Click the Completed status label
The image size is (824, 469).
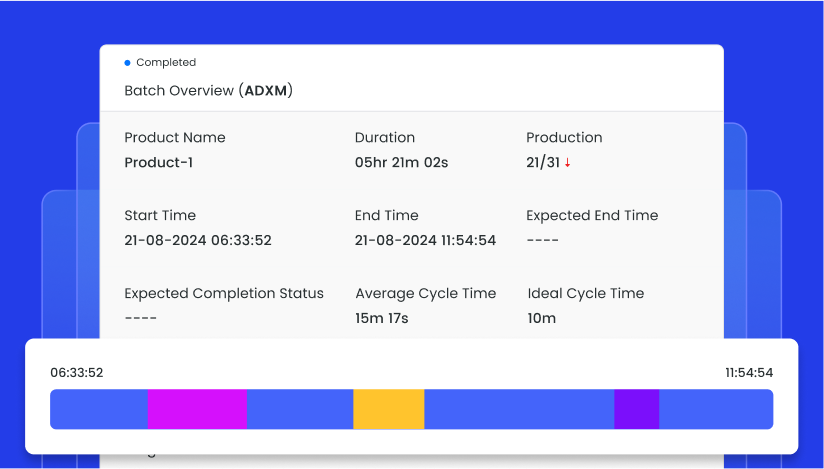click(166, 63)
